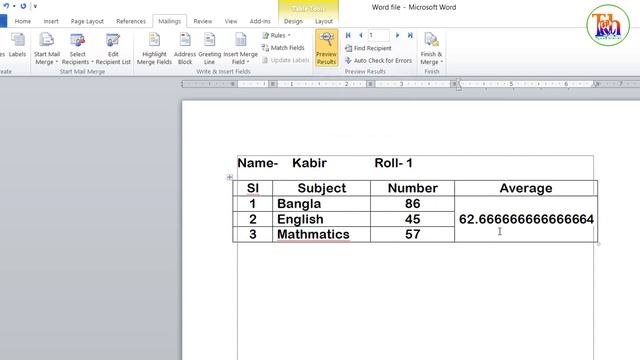
Task: Insert a Greeting Line
Action: pos(209,49)
